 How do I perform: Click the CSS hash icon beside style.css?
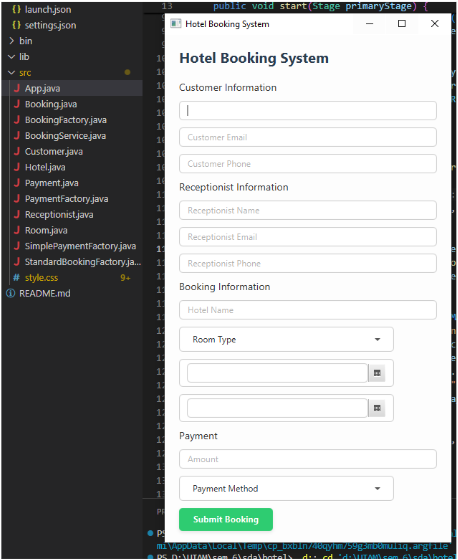tap(16, 278)
